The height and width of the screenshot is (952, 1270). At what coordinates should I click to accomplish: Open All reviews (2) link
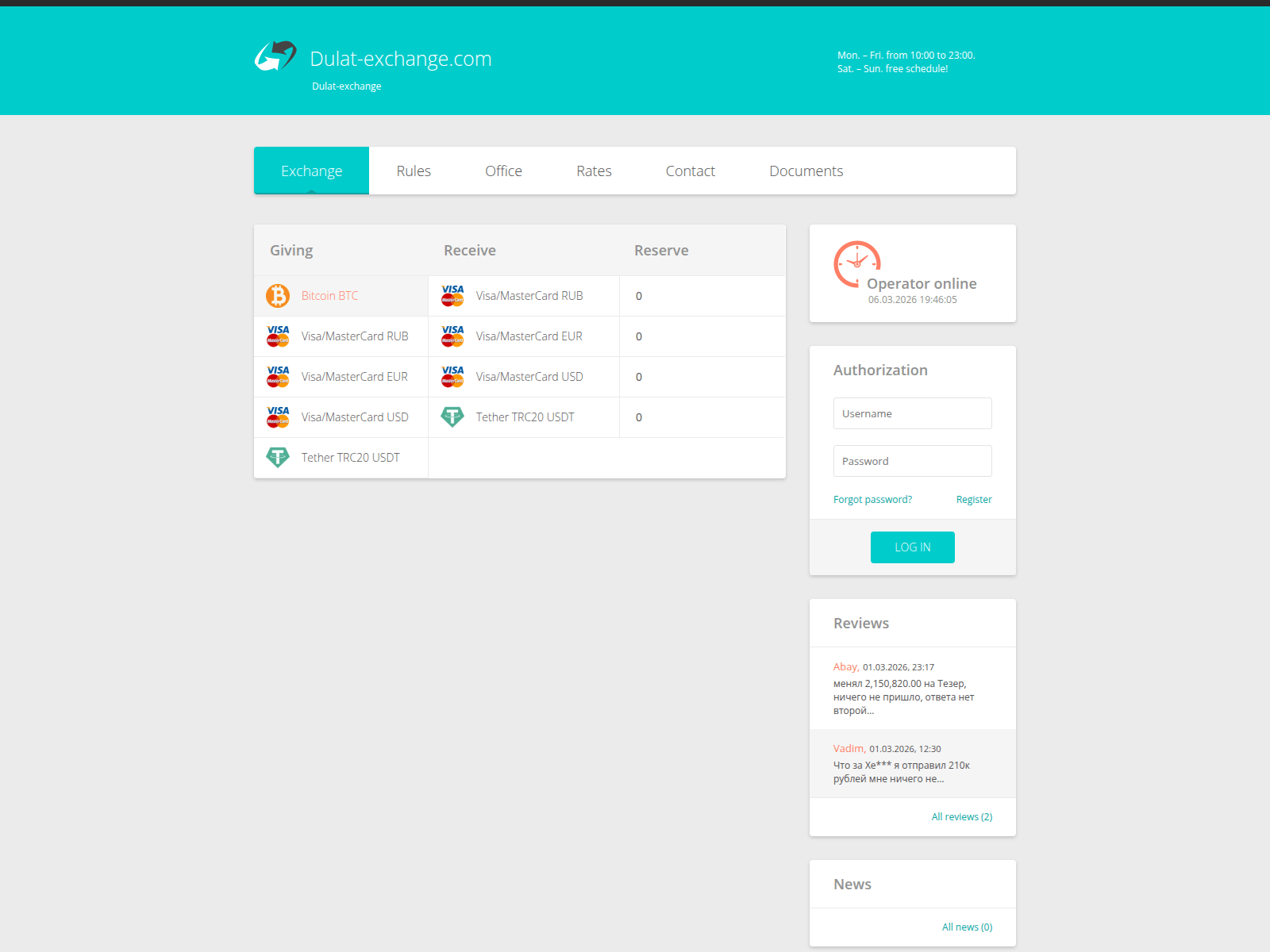click(961, 816)
